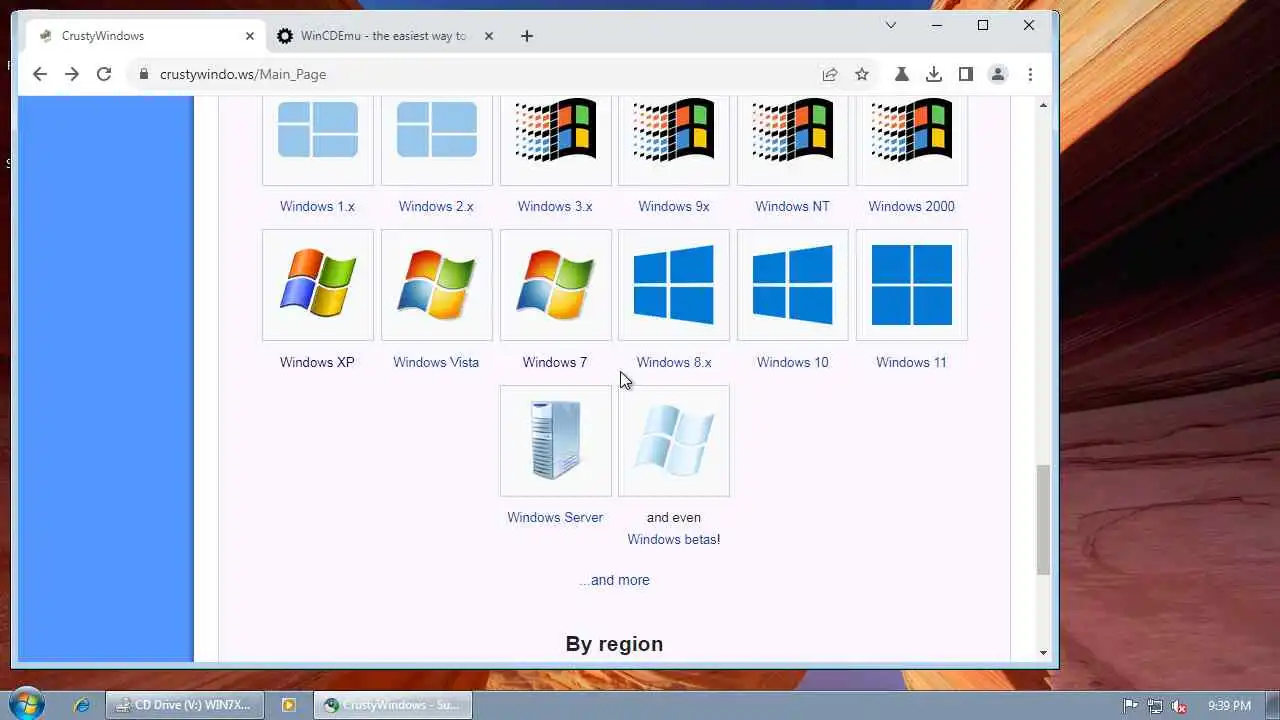Image resolution: width=1280 pixels, height=720 pixels.
Task: Click the Windows Server tower icon
Action: point(556,441)
